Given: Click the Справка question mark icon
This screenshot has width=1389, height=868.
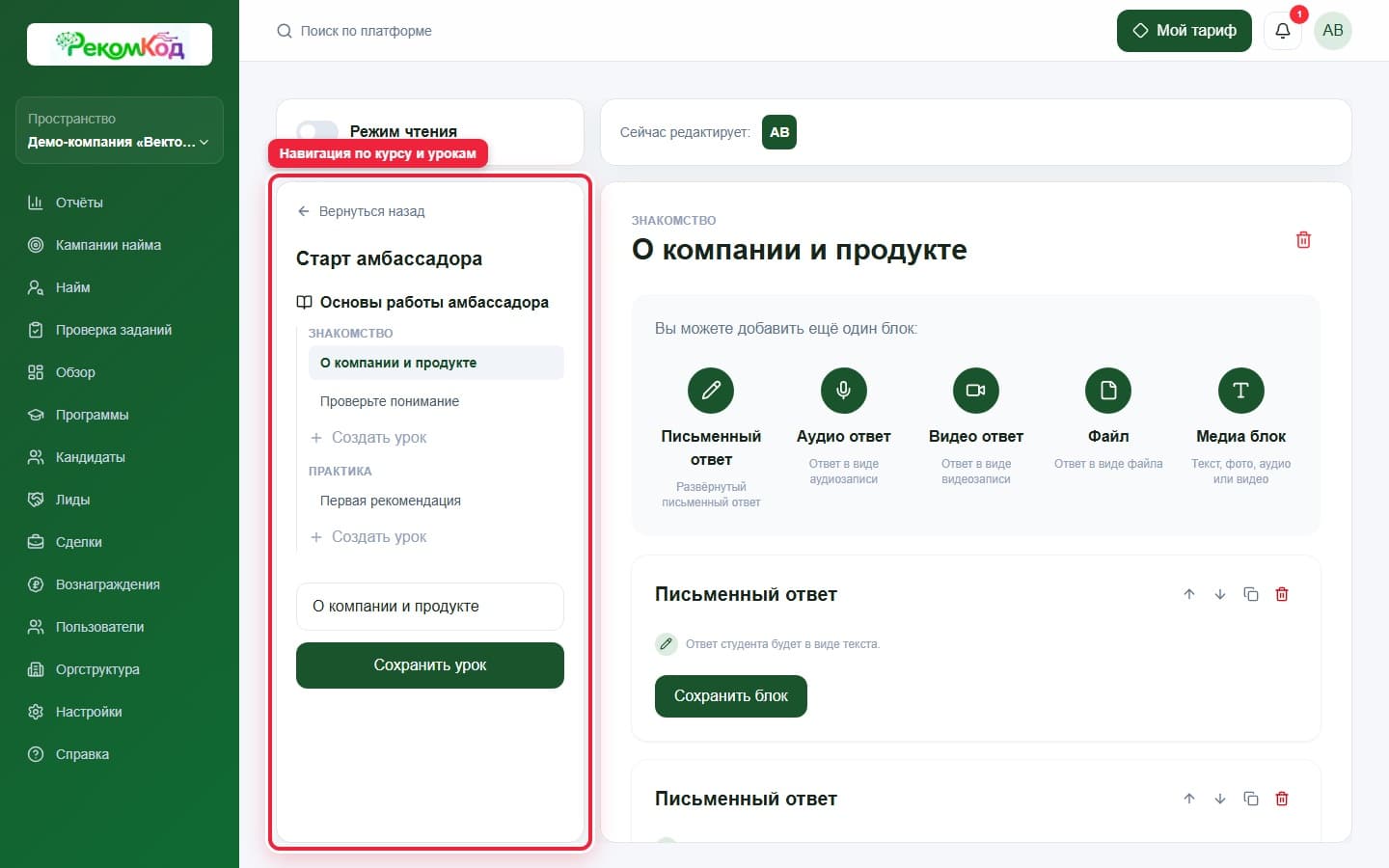Looking at the screenshot, I should coord(36,754).
